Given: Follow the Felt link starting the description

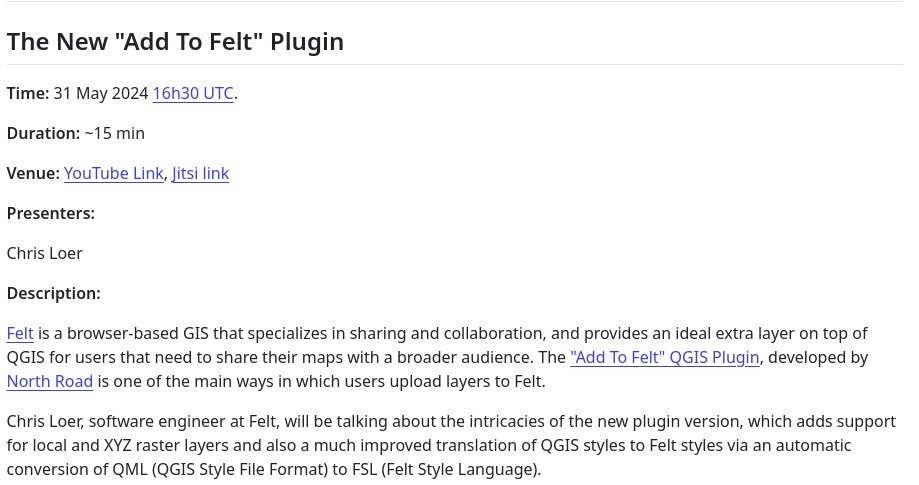Looking at the screenshot, I should pos(20,333).
